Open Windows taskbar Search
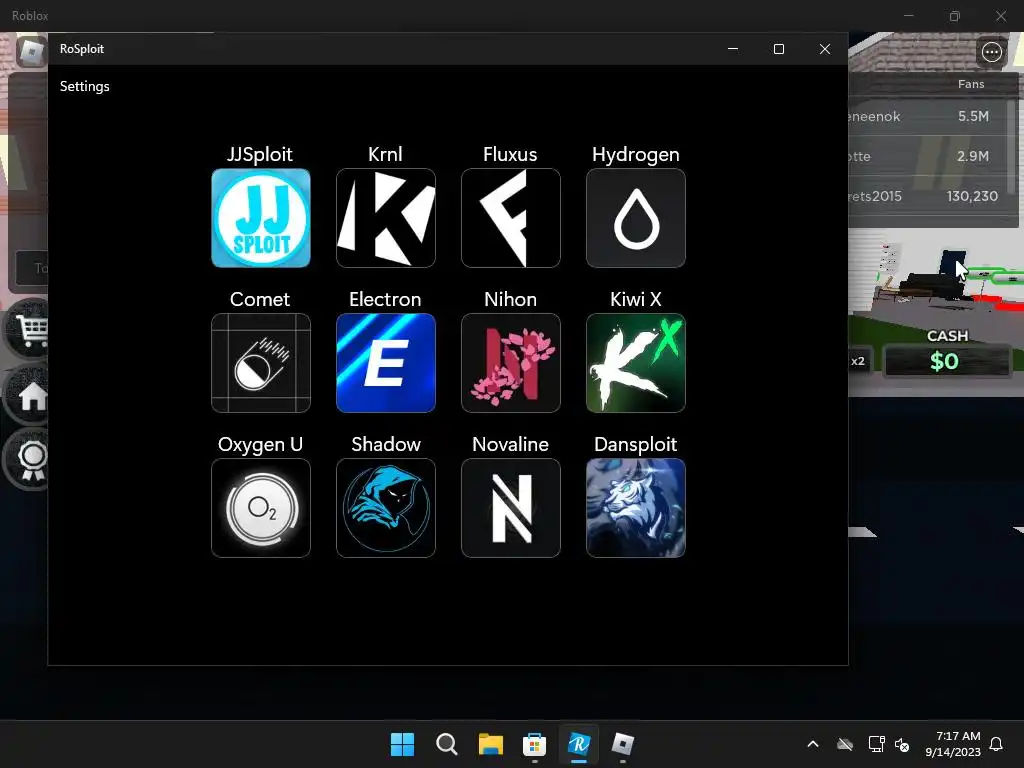Image resolution: width=1024 pixels, height=768 pixels. pyautogui.click(x=447, y=744)
